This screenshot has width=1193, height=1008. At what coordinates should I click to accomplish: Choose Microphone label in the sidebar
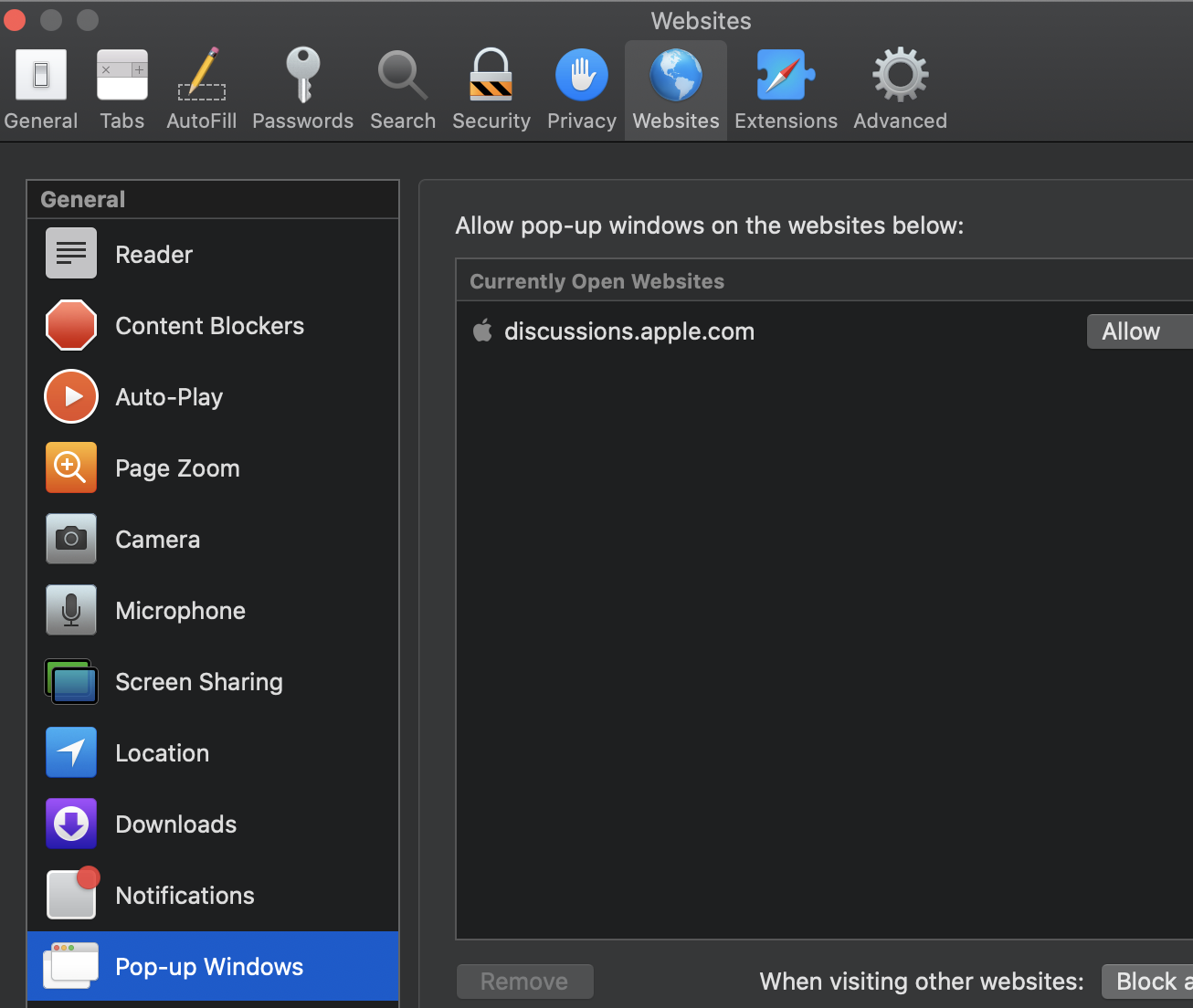coord(181,611)
